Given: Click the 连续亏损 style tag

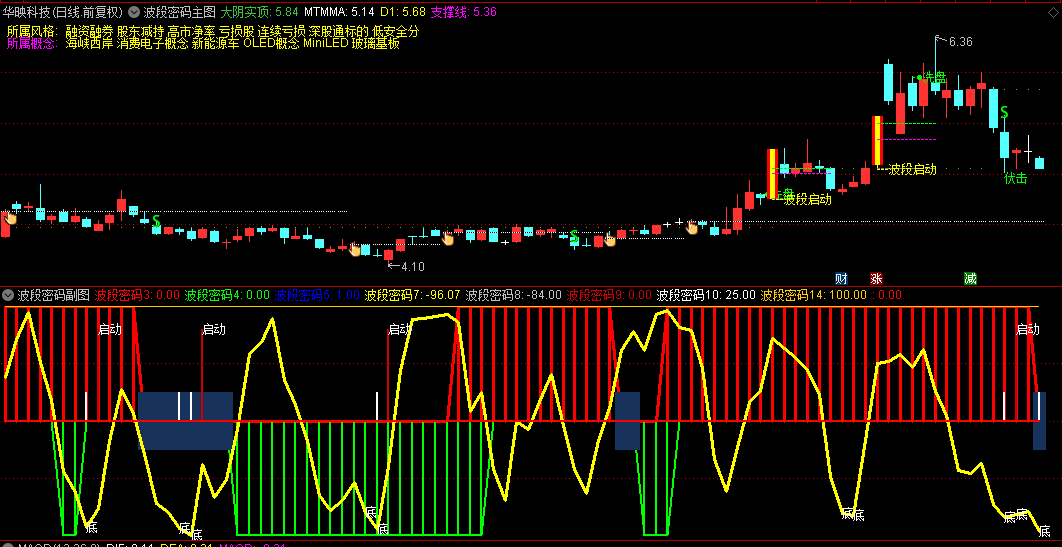Looking at the screenshot, I should click(282, 31).
